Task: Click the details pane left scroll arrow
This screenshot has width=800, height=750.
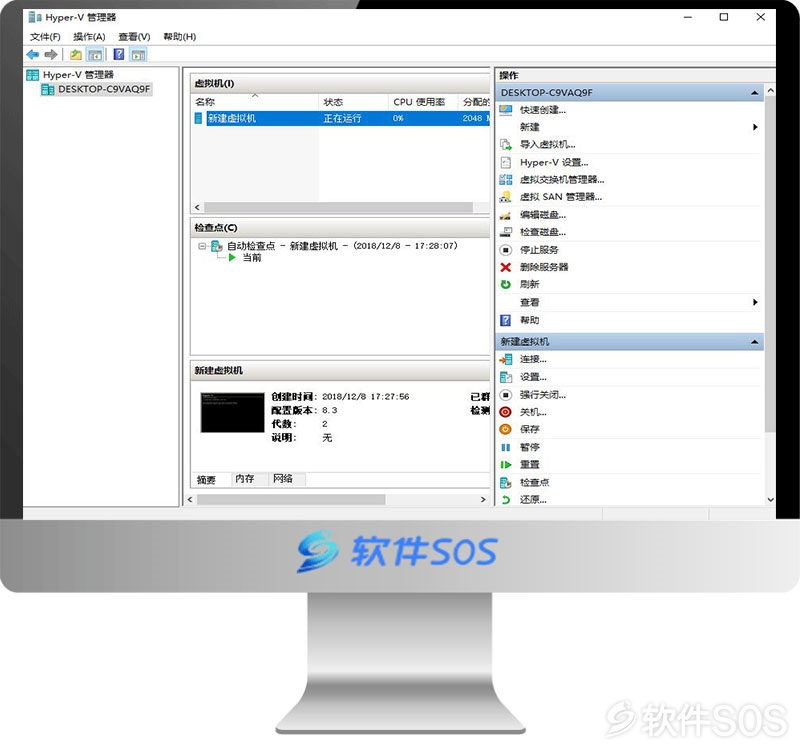Action: [190, 499]
